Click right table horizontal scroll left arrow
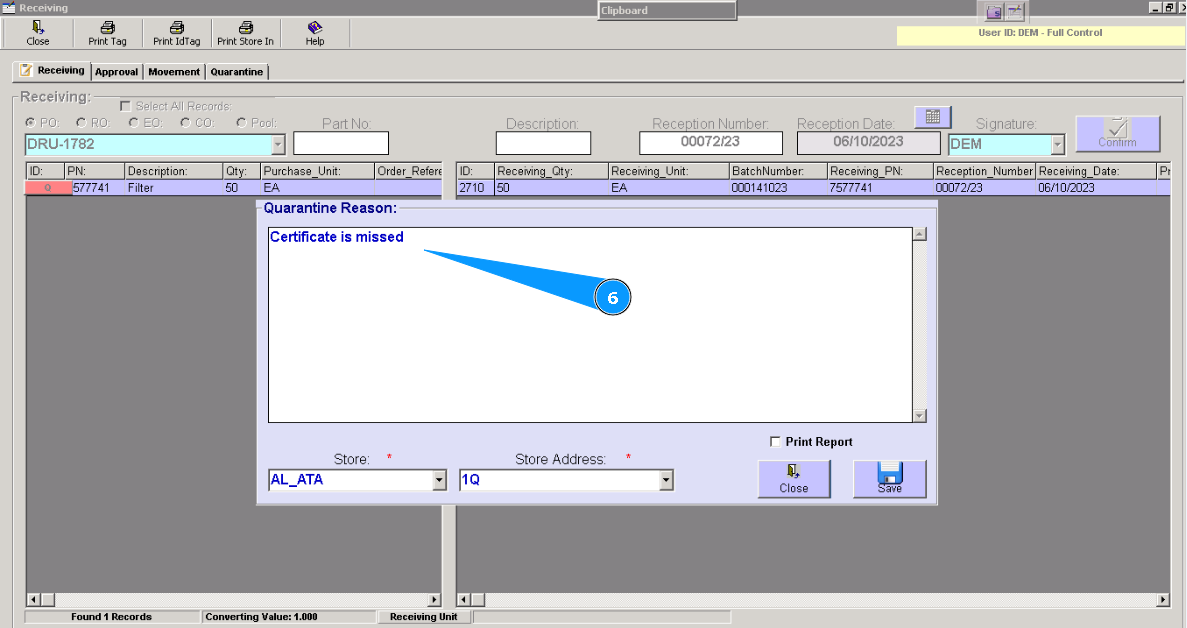 [464, 599]
